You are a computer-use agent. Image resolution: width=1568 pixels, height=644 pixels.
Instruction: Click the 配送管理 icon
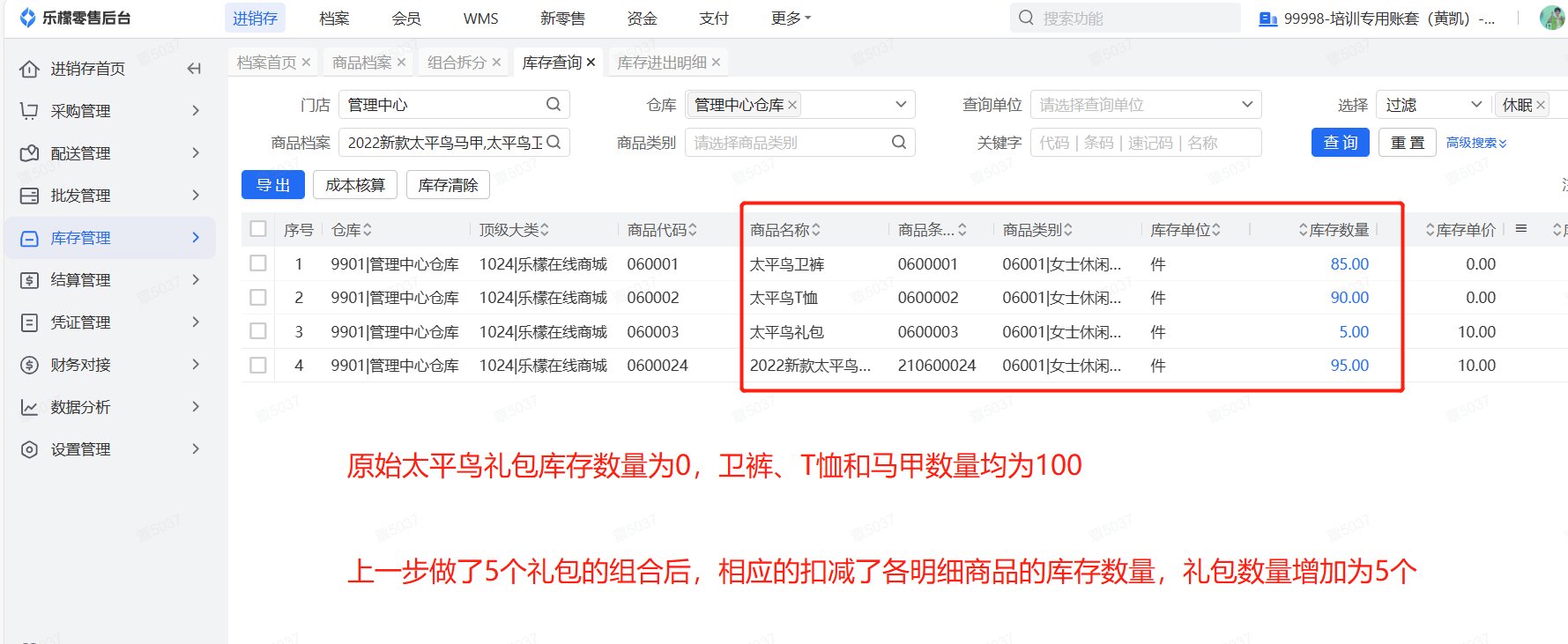(29, 153)
